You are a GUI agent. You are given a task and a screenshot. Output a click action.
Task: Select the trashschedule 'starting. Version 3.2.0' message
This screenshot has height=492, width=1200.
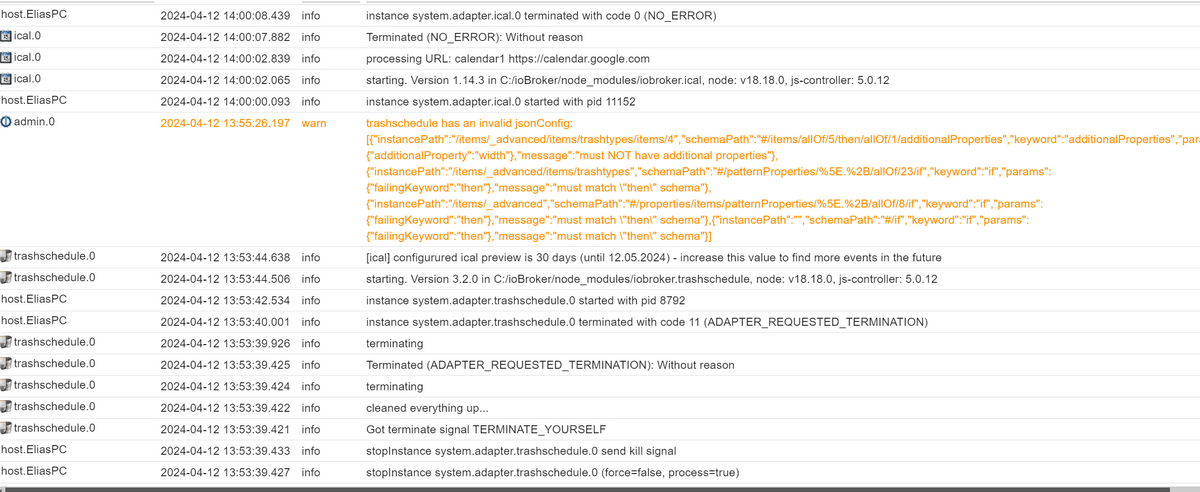click(651, 279)
